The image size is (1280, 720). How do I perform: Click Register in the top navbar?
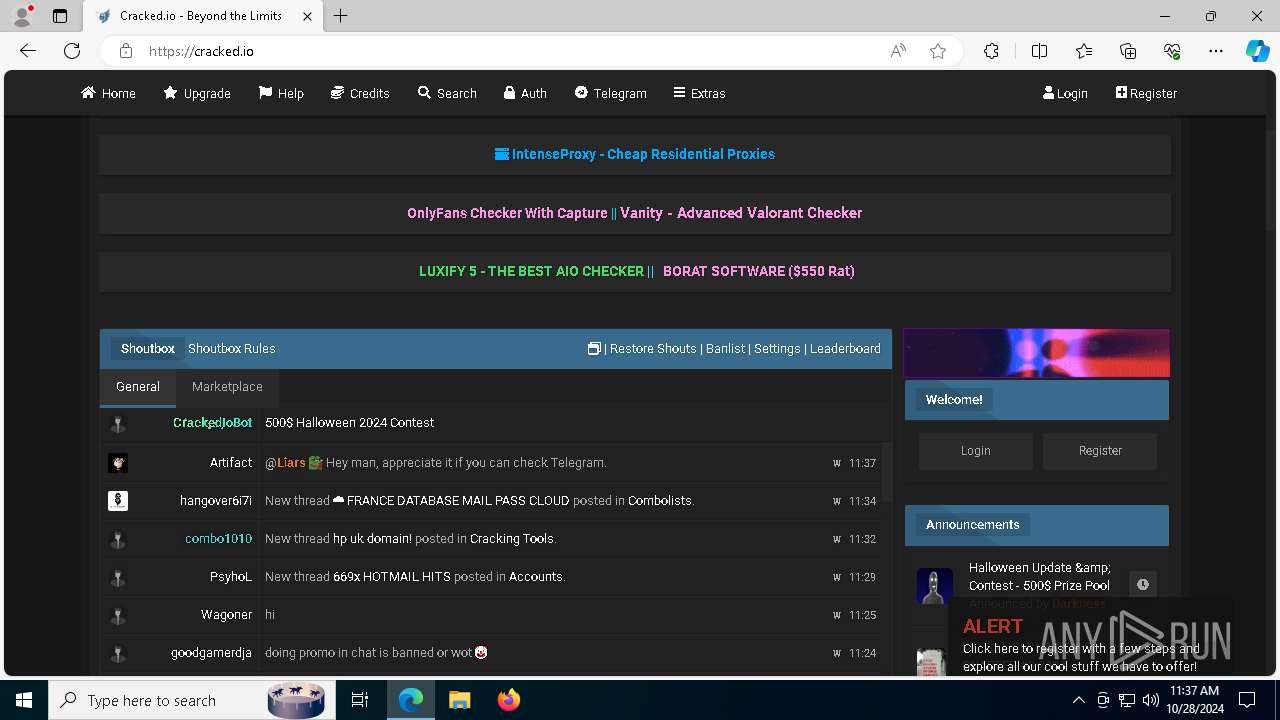click(1146, 93)
